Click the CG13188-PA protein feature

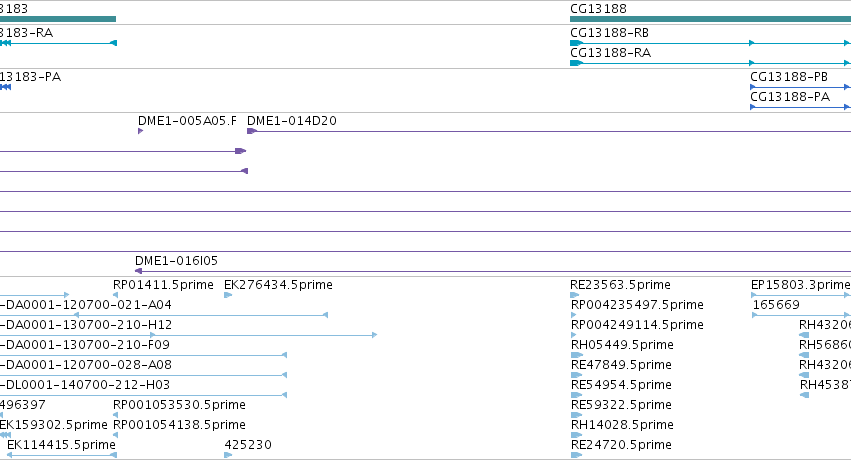coord(801,107)
